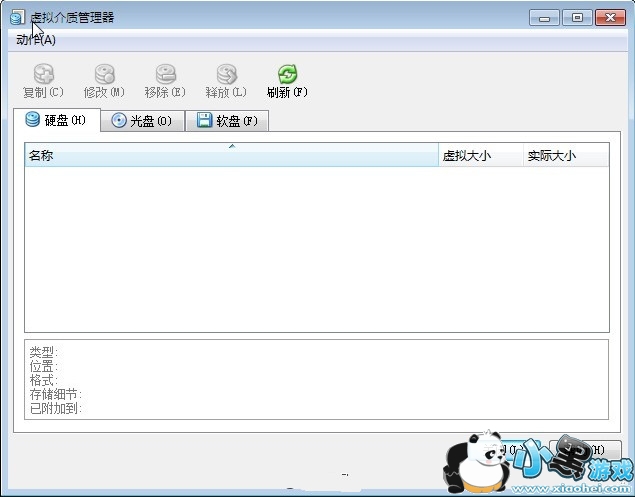Image resolution: width=635 pixels, height=497 pixels.
Task: Click the sort arrow above 名称 column
Action: click(x=232, y=146)
